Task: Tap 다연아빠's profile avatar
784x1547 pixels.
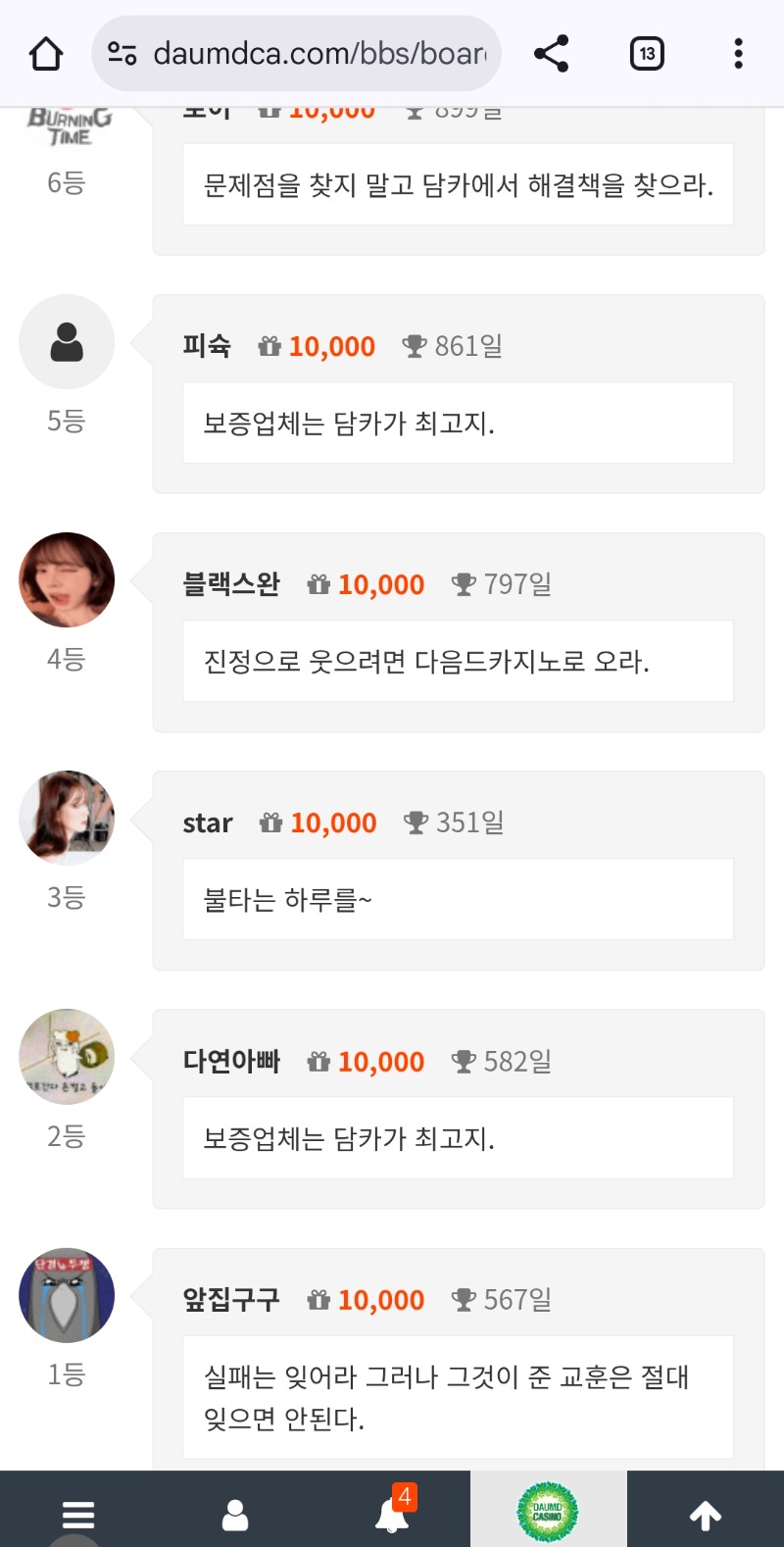Action: [67, 1057]
